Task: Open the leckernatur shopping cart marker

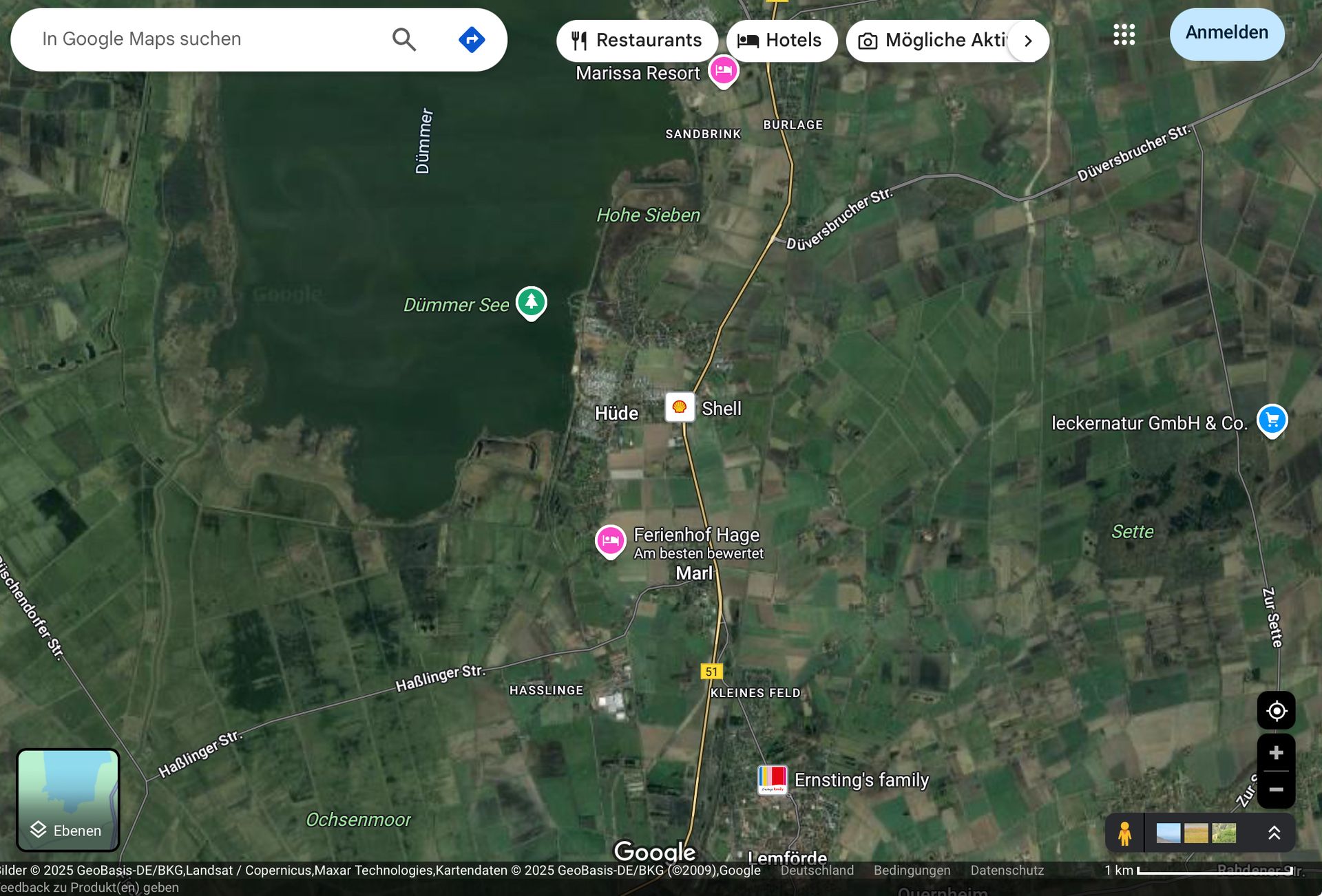Action: point(1272,419)
